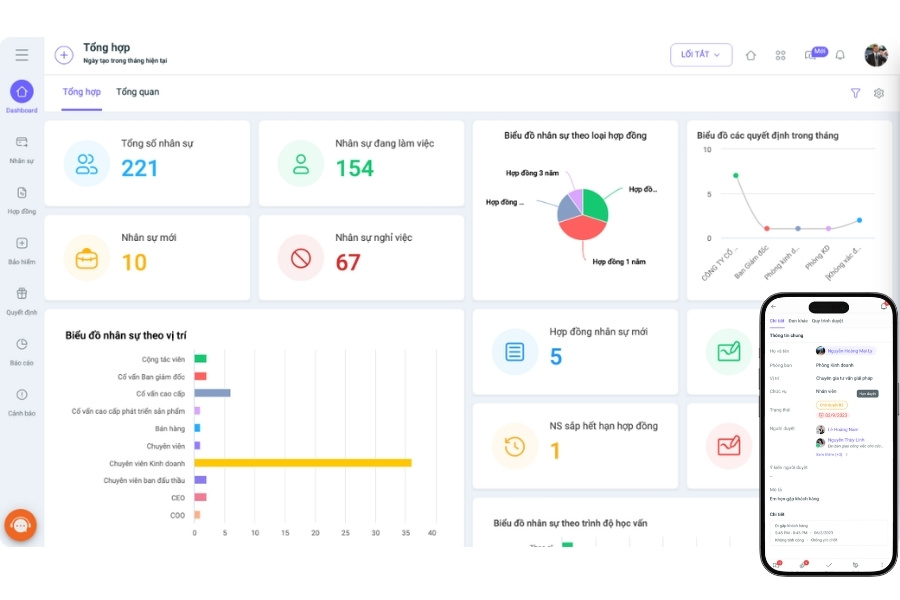
Task: Click Thông tin chung in phone mockup
Action: [786, 335]
